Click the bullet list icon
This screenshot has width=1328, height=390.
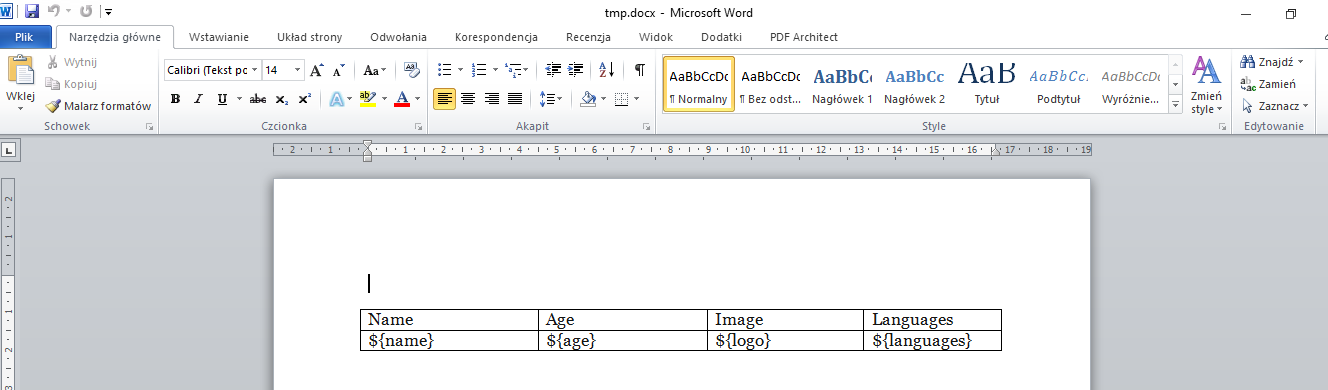pos(445,71)
